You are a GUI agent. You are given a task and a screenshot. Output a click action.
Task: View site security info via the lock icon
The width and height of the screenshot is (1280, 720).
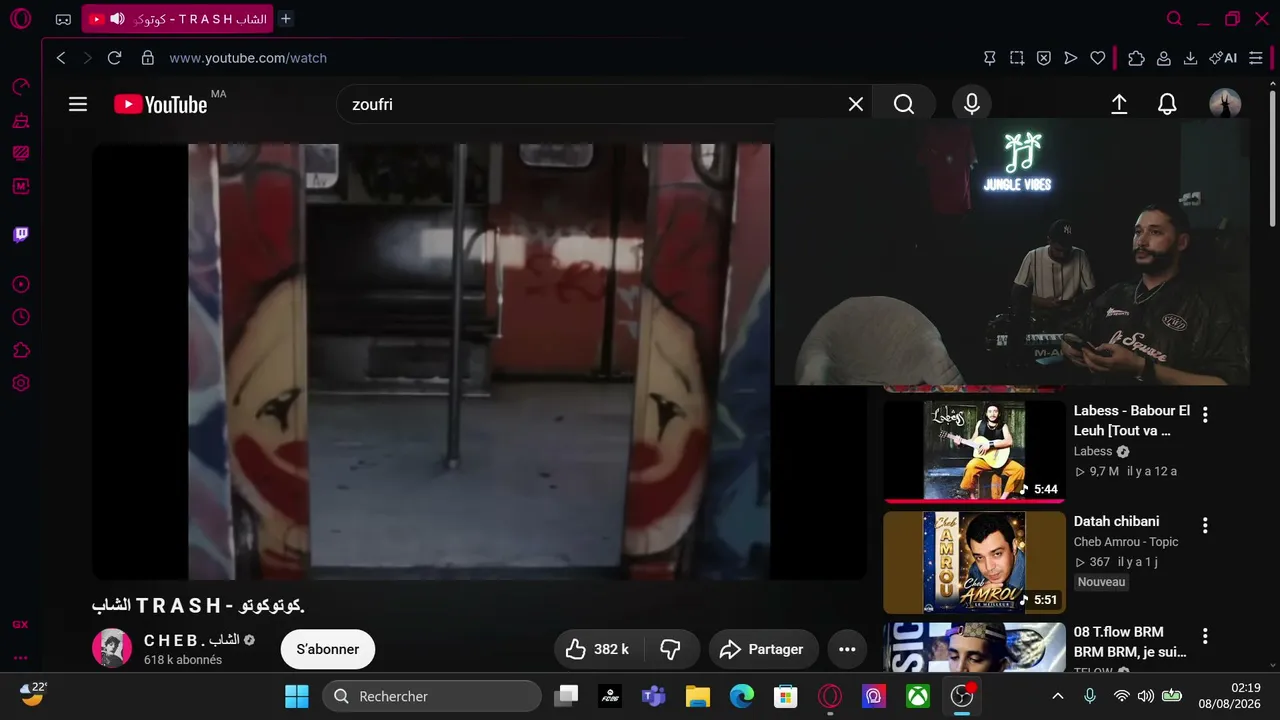[x=148, y=58]
